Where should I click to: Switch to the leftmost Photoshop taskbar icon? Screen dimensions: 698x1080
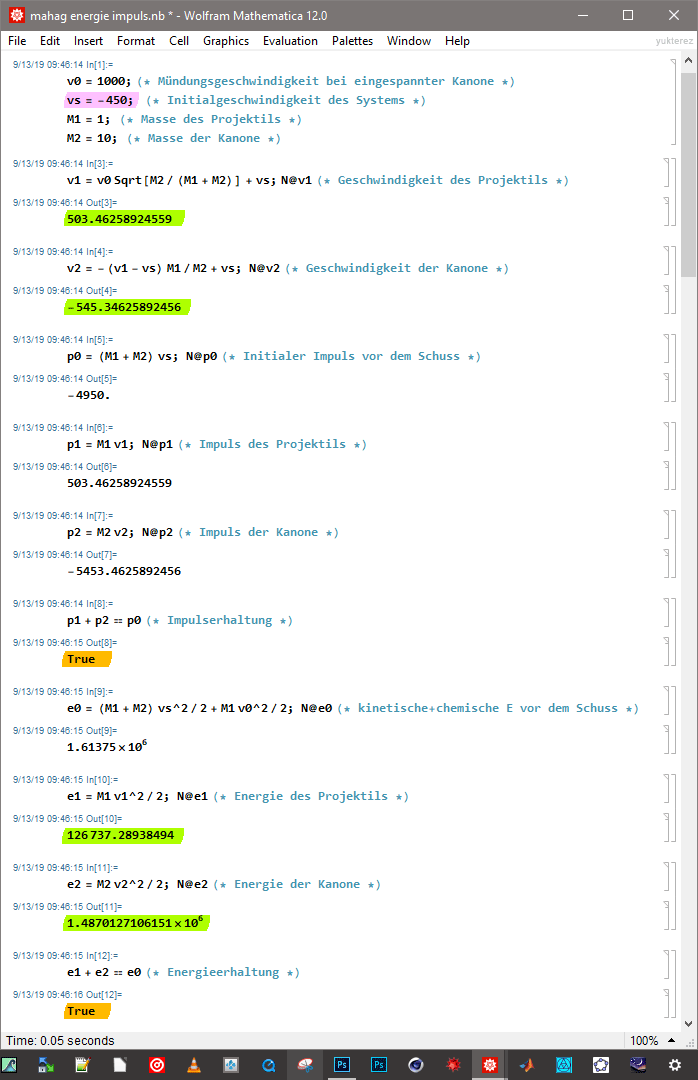(342, 1064)
